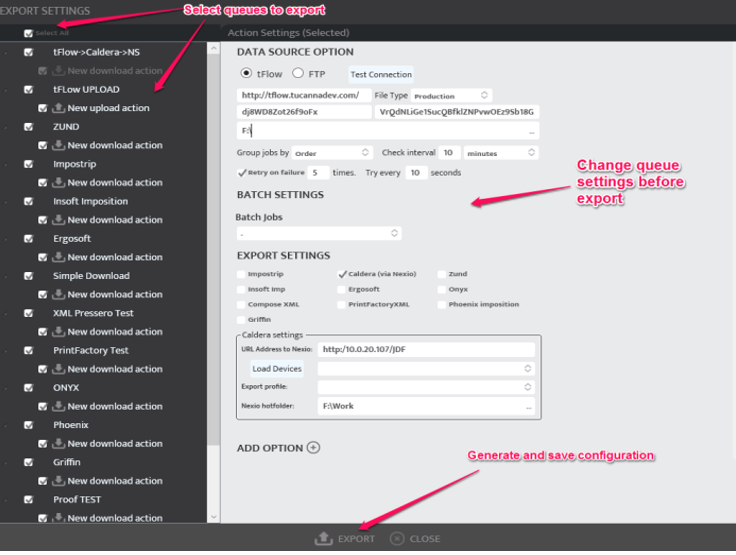Click download icon under XML Pressero Test
The width and height of the screenshot is (736, 555).
tap(58, 331)
